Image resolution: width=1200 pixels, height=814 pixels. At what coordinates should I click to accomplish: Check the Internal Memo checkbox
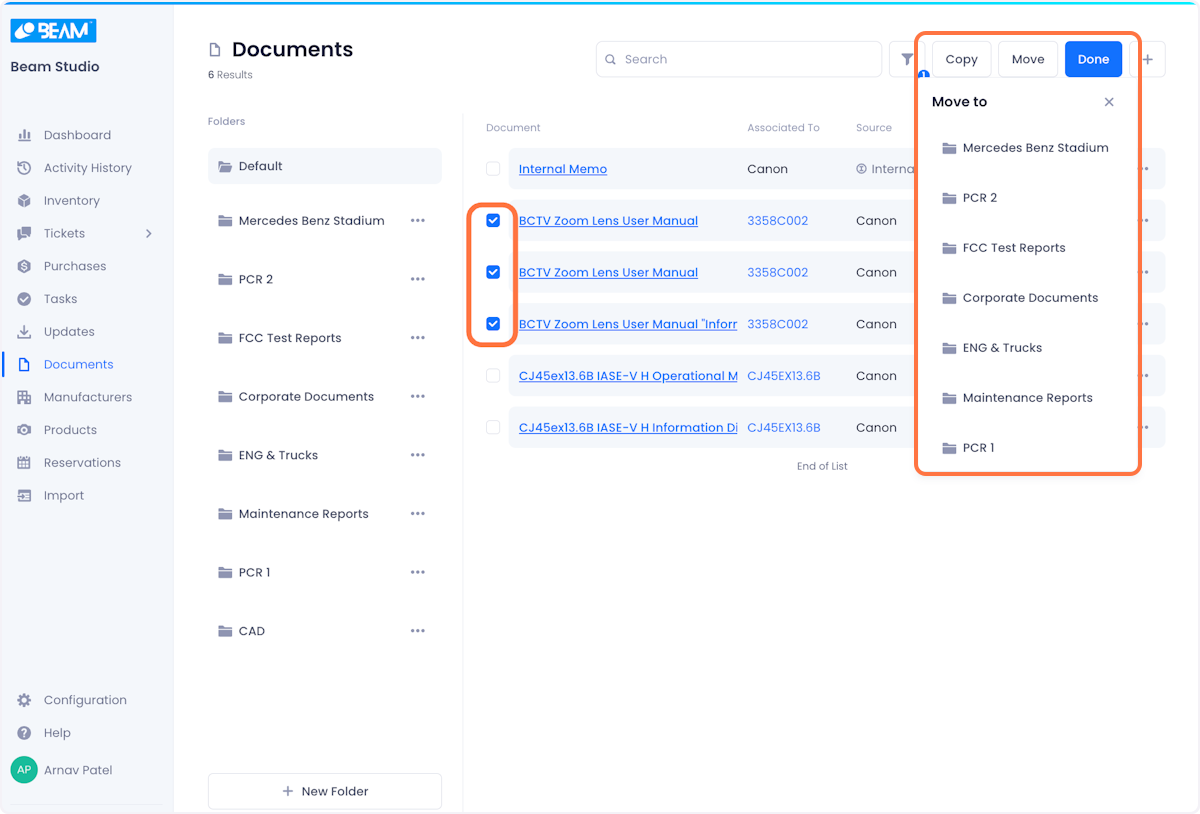[x=493, y=169]
